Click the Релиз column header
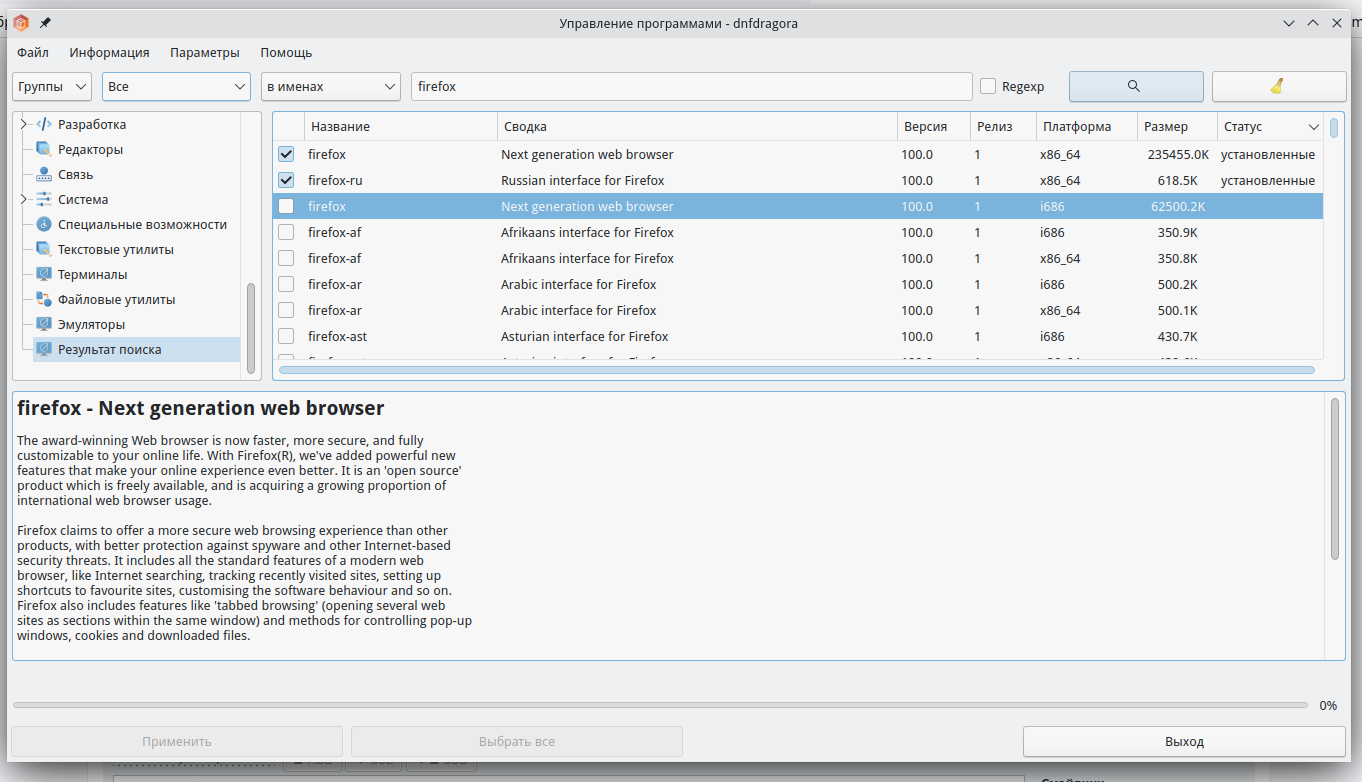 (x=1003, y=127)
